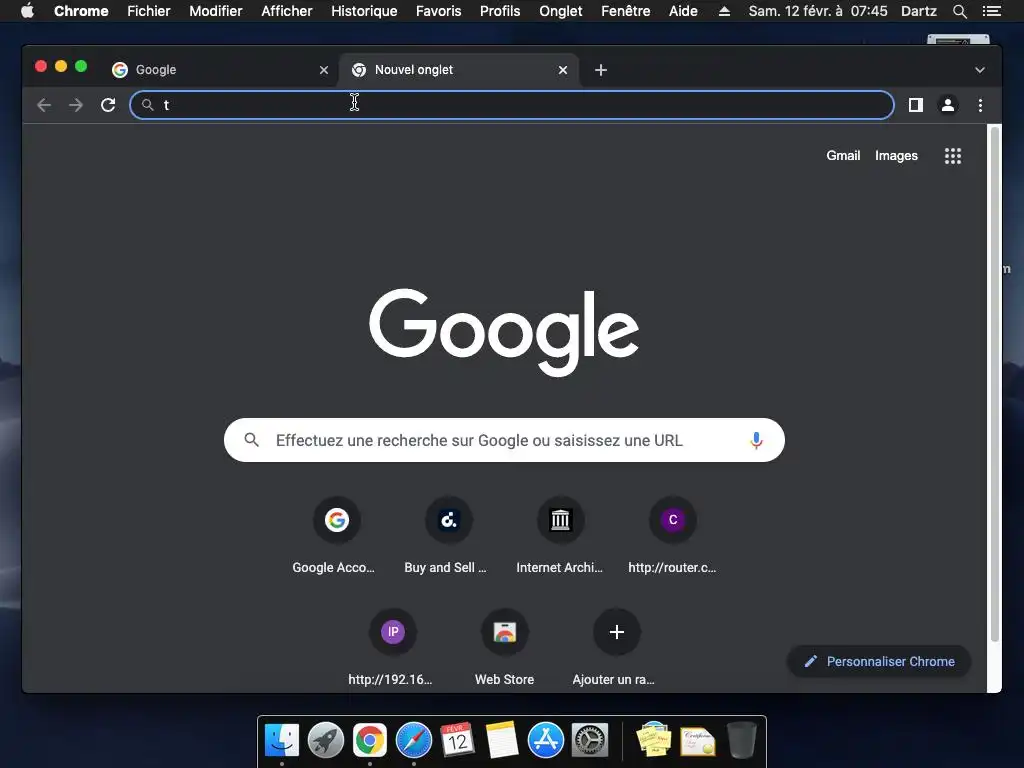Click the forward navigation arrow

pos(76,105)
